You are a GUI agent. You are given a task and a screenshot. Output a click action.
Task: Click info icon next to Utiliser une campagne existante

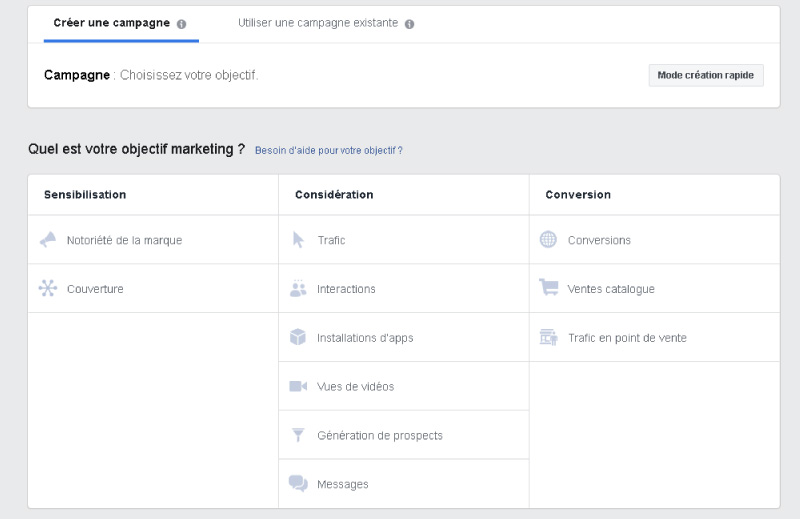click(410, 24)
